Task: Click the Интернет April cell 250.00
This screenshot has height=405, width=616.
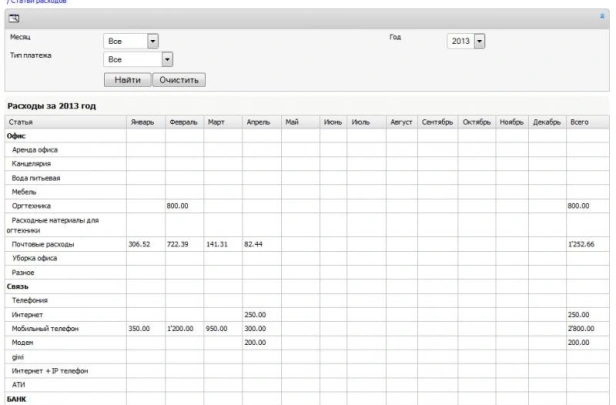Action: [x=256, y=314]
